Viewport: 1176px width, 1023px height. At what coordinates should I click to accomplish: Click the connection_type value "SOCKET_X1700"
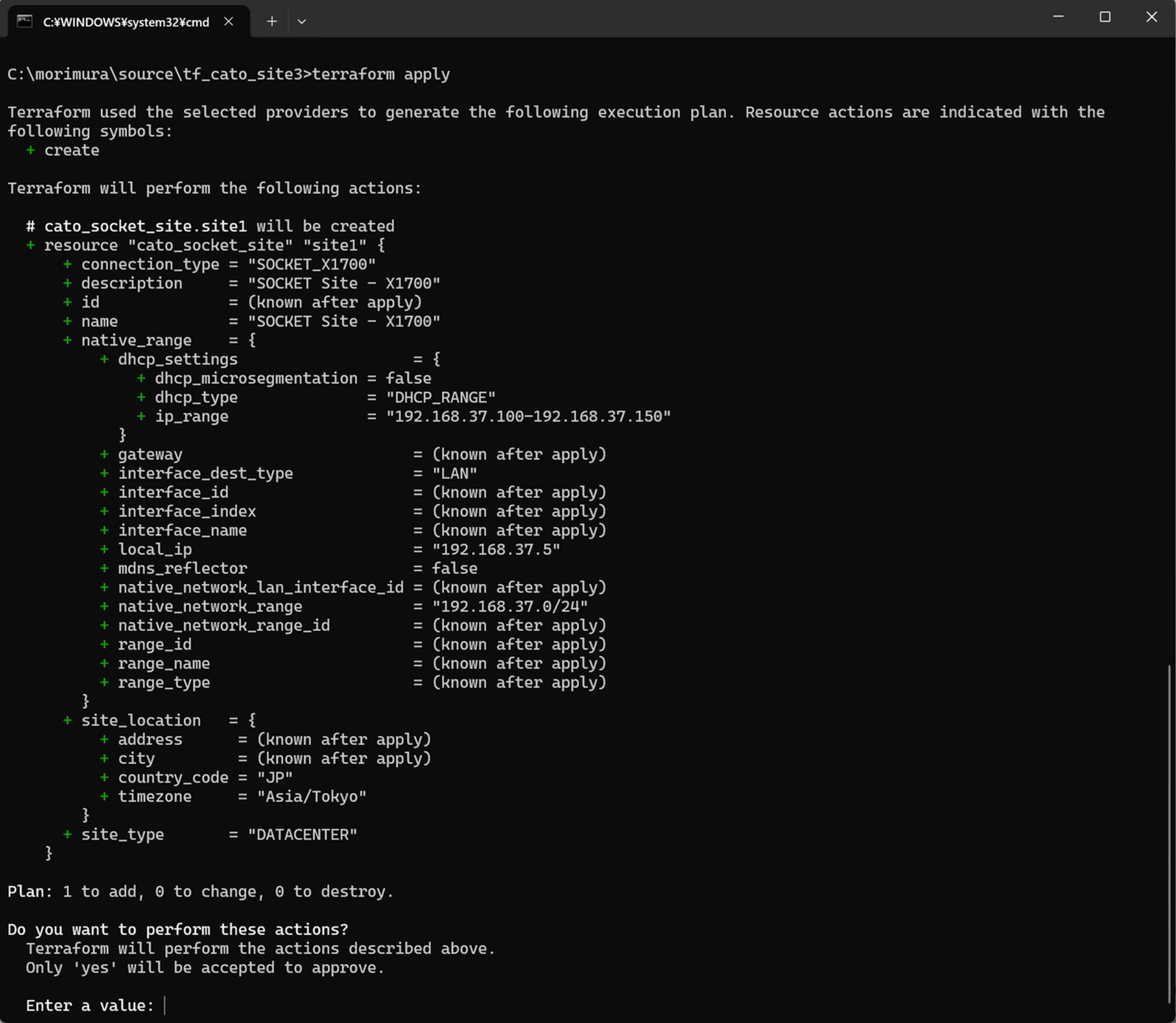click(x=311, y=264)
